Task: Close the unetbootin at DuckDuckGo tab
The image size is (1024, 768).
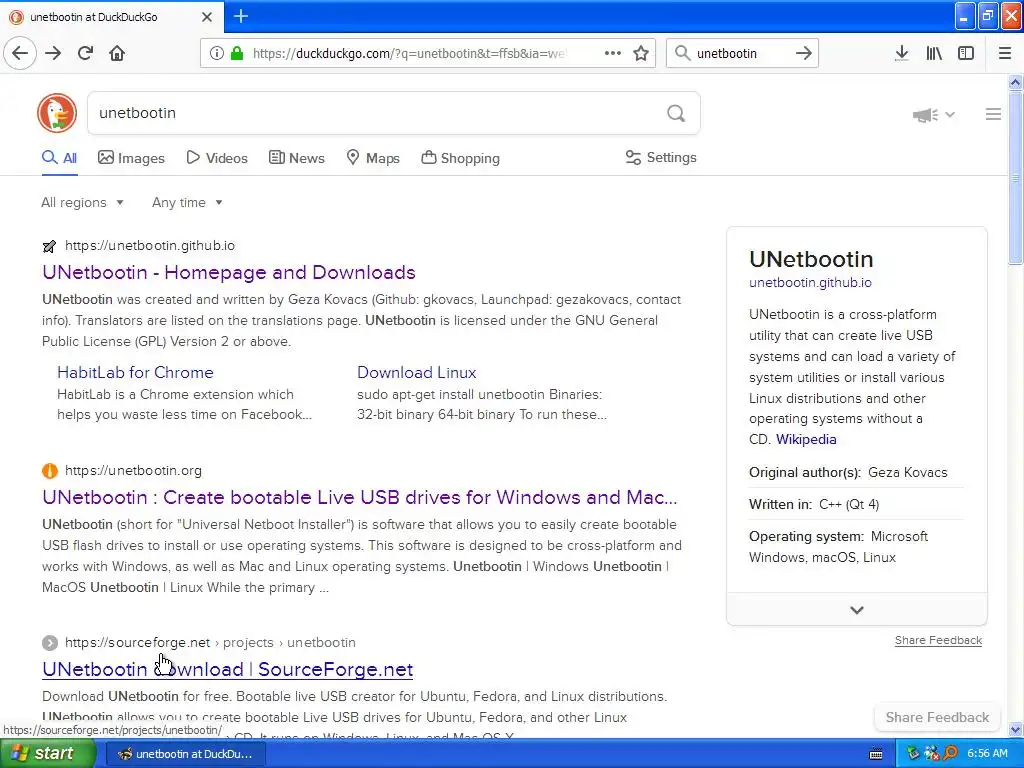Action: click(x=207, y=17)
